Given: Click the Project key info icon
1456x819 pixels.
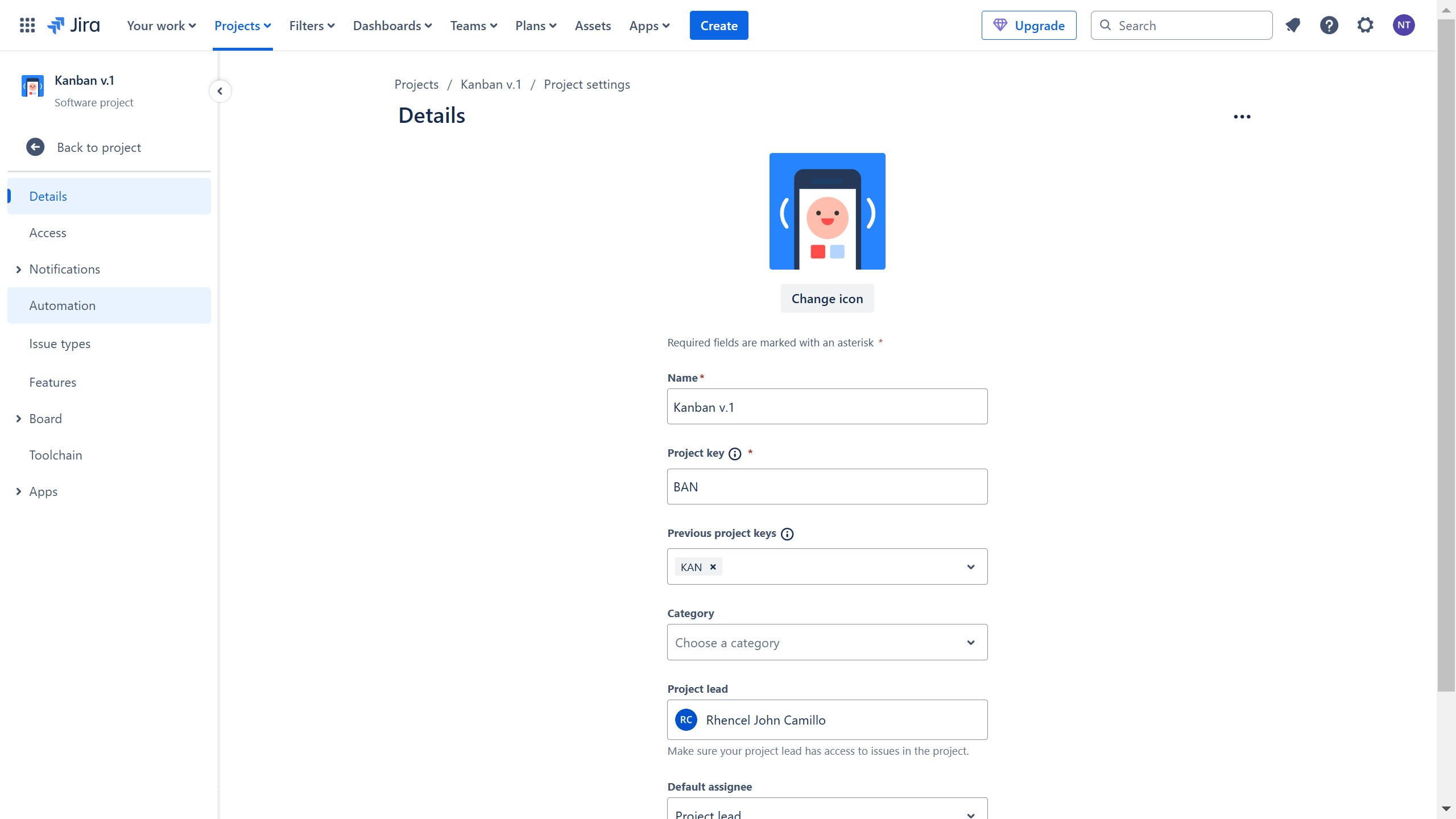Looking at the screenshot, I should click(x=735, y=454).
